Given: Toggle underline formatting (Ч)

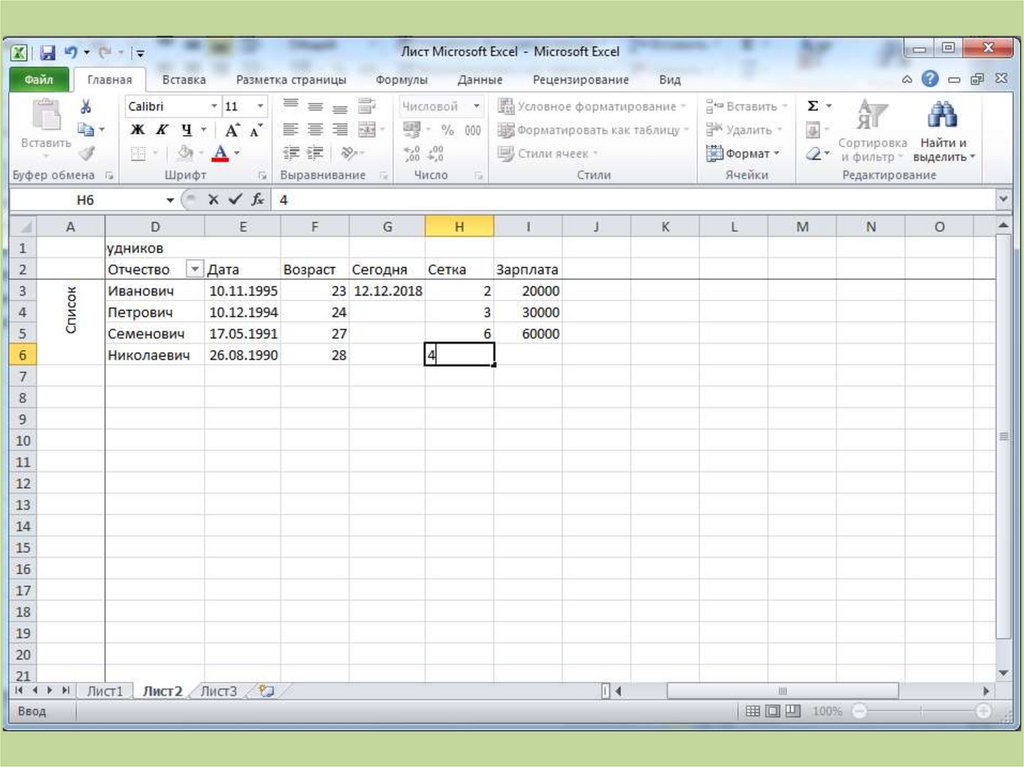Looking at the screenshot, I should (x=187, y=129).
